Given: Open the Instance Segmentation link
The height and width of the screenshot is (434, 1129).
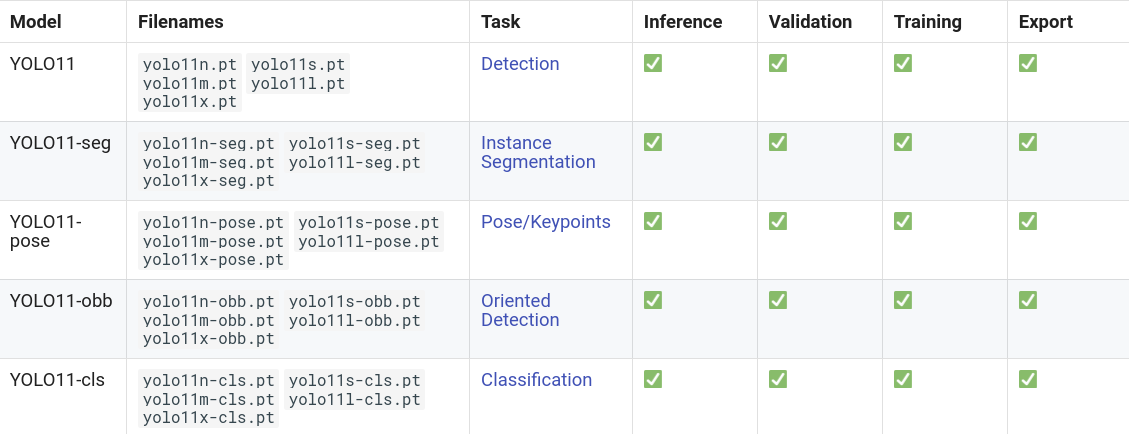Looking at the screenshot, I should point(538,153).
